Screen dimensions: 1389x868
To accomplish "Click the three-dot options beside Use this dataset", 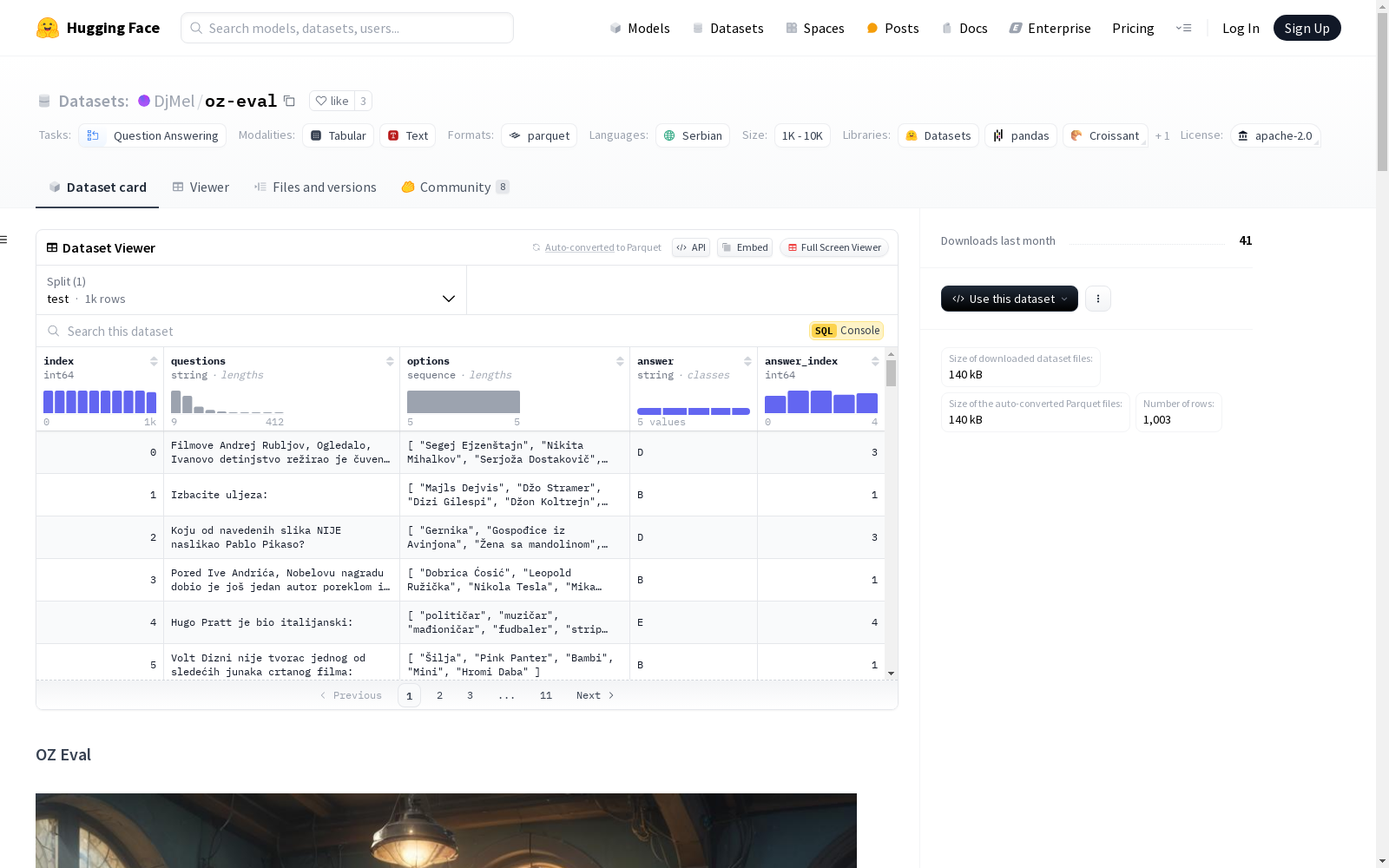I will click(x=1098, y=299).
